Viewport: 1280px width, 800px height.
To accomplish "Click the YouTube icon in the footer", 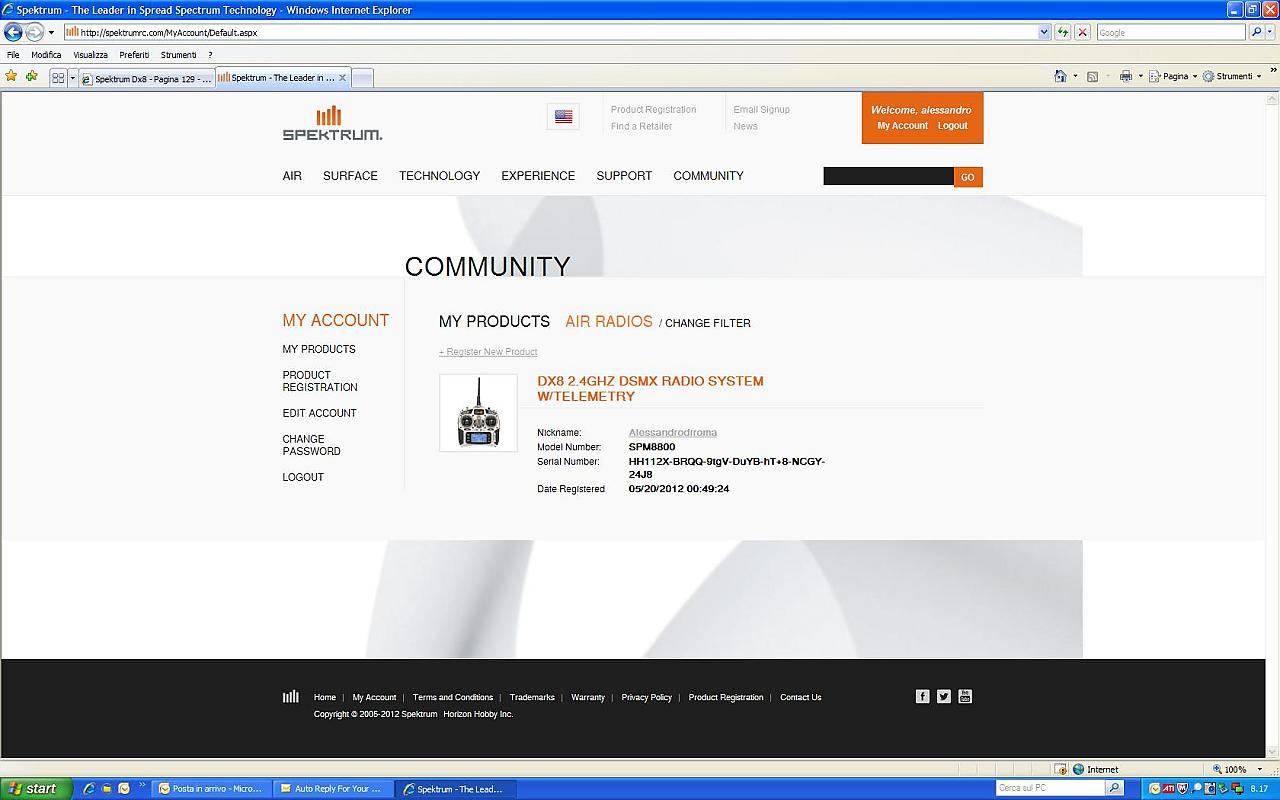I will coord(965,696).
